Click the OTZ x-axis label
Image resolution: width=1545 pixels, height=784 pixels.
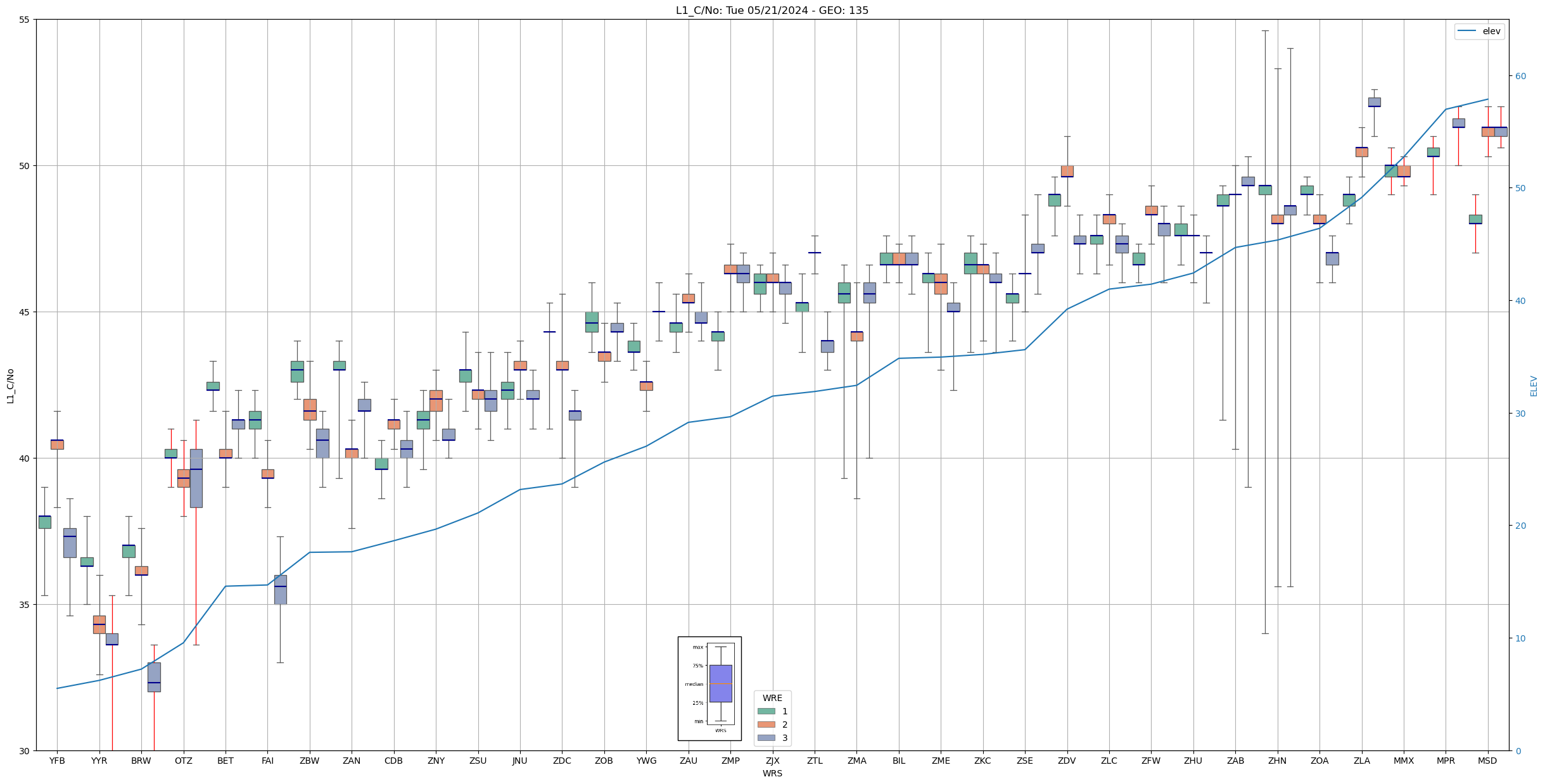click(x=184, y=761)
